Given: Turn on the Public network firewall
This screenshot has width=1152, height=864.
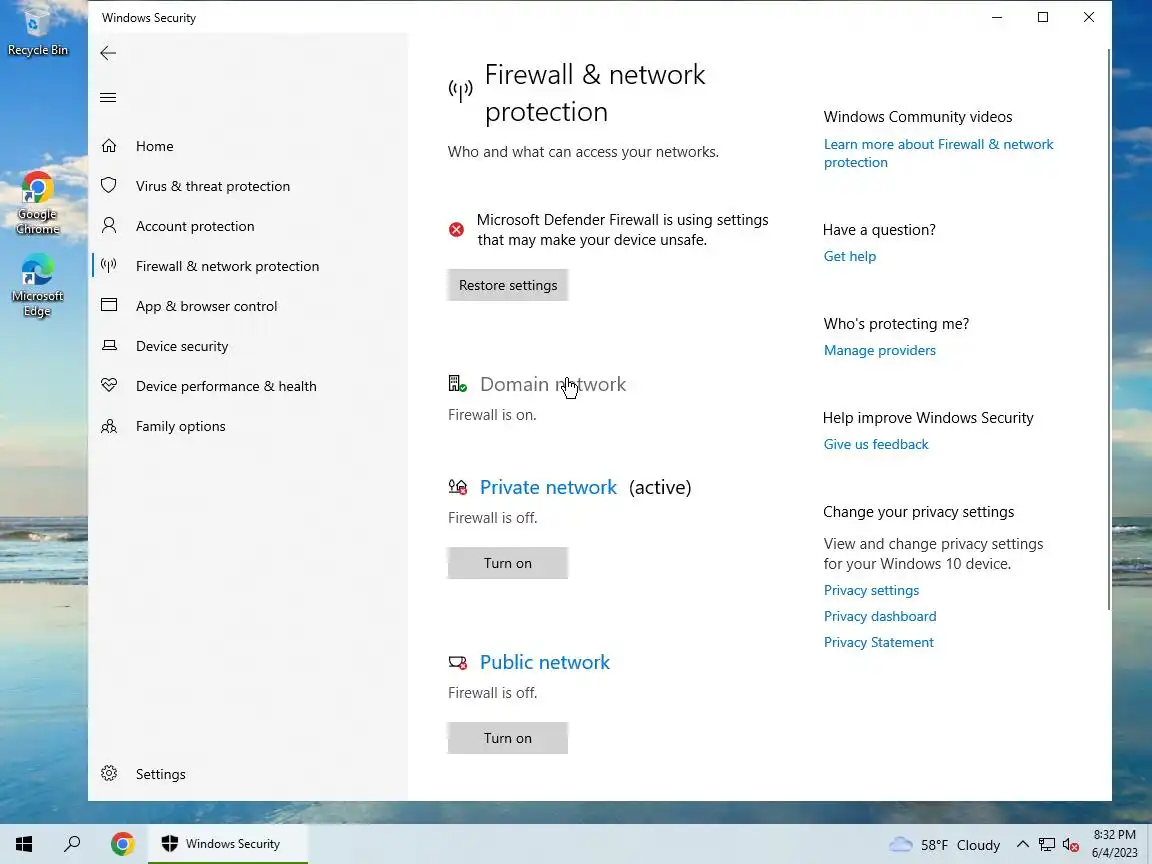Looking at the screenshot, I should point(508,738).
